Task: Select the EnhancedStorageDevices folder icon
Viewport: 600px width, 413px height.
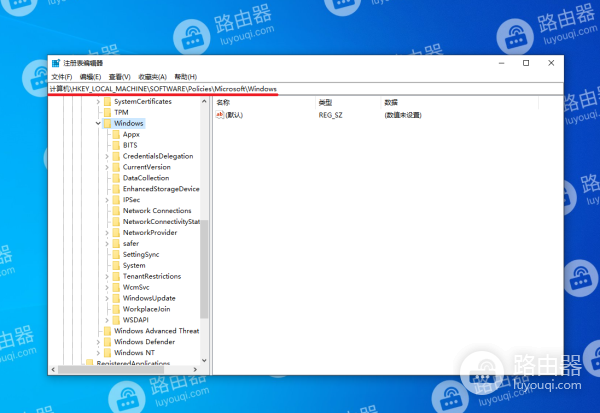Action: point(116,189)
